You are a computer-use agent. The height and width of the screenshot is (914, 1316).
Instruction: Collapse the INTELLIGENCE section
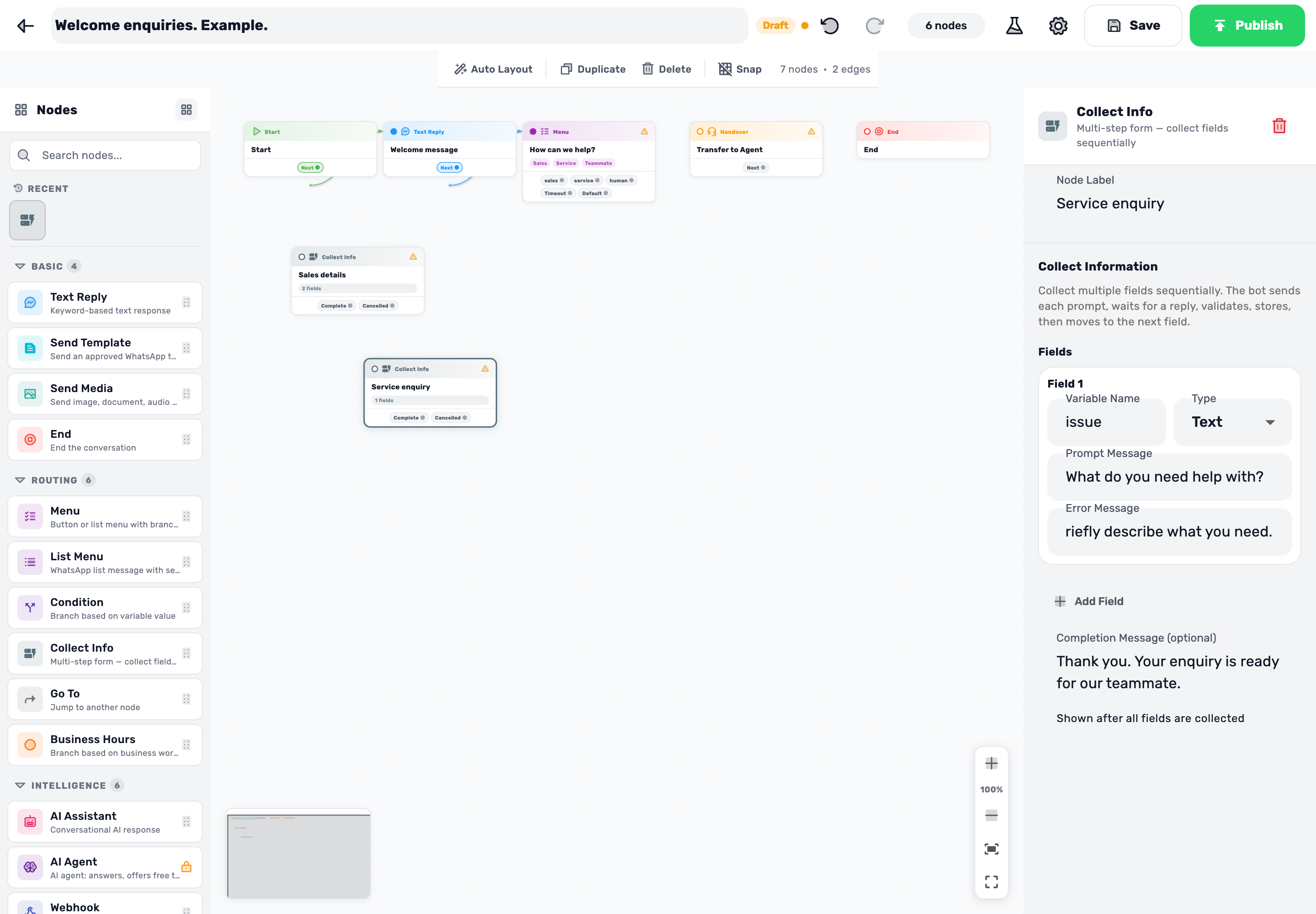point(20,785)
